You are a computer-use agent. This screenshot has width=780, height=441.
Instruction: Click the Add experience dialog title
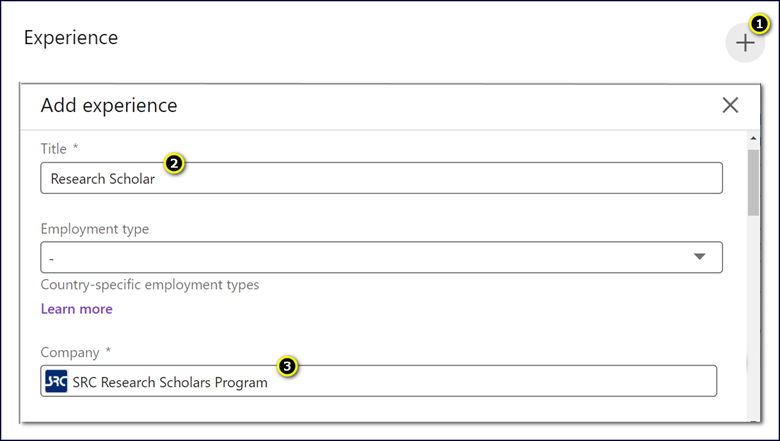(x=109, y=105)
